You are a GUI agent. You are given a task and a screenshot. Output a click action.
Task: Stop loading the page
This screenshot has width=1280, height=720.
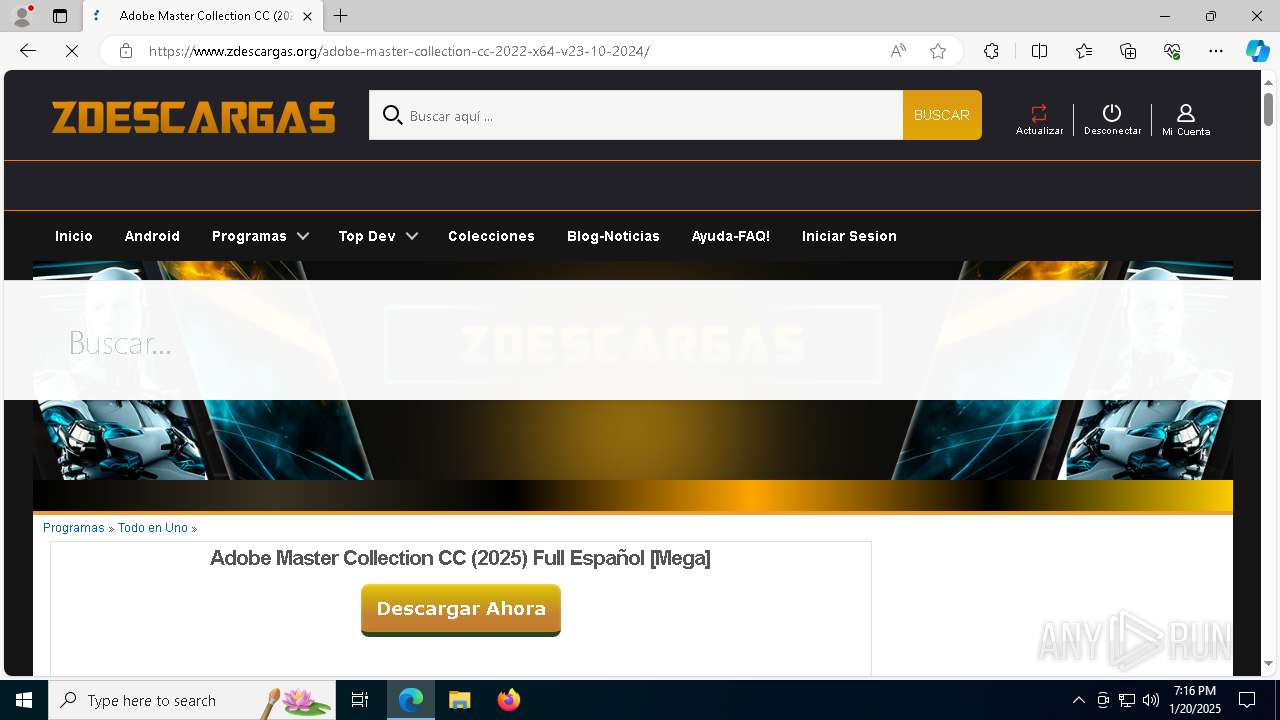point(72,51)
